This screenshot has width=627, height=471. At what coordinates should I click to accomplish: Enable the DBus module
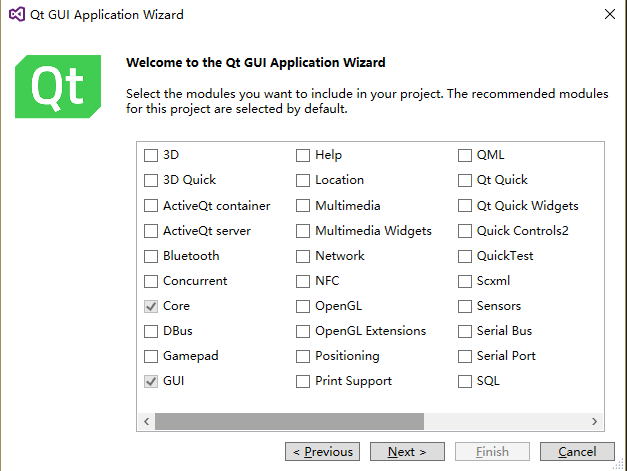pos(151,331)
